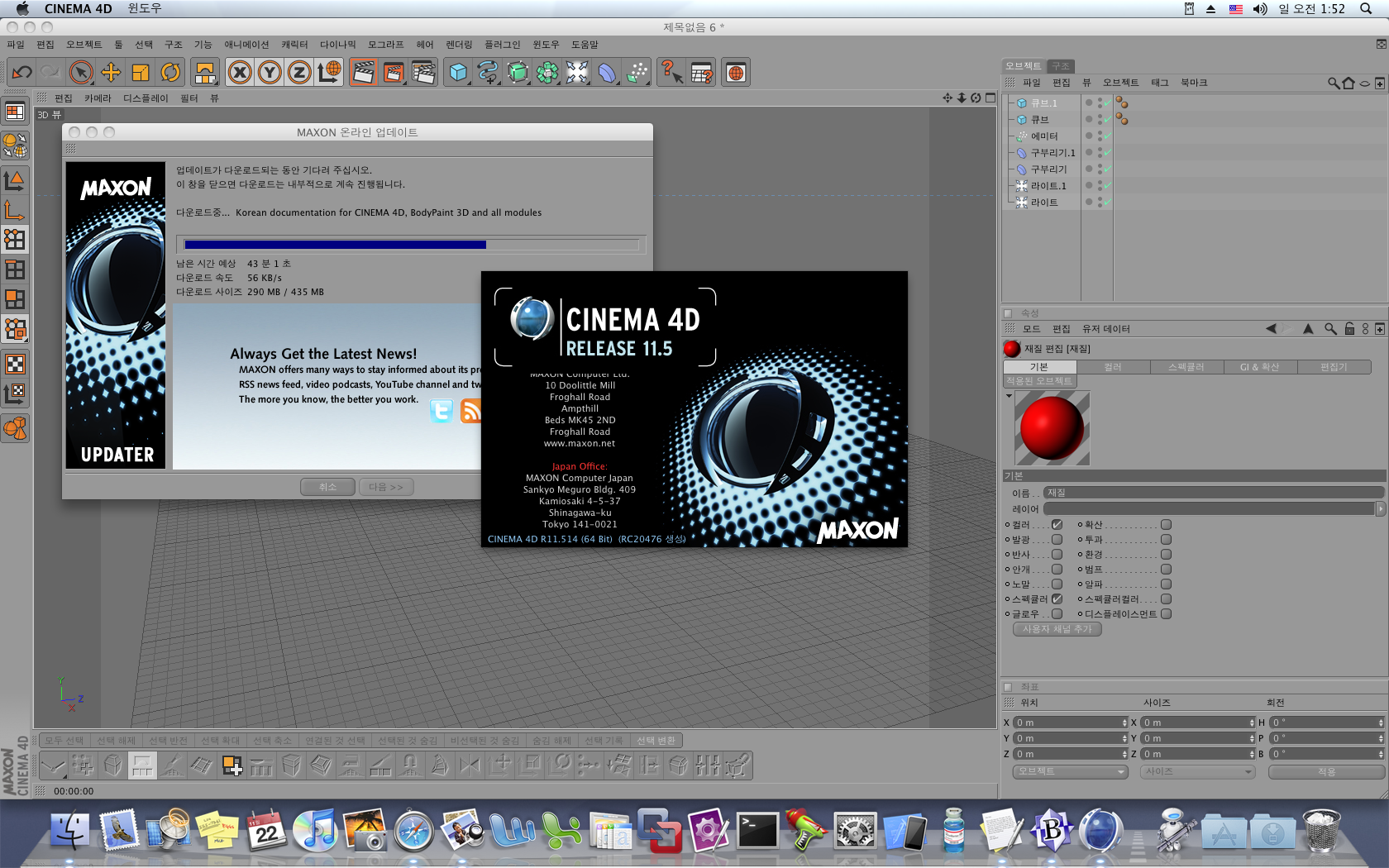Select the 라이트.1 object in the object manager
This screenshot has height=868, width=1389.
click(1048, 186)
